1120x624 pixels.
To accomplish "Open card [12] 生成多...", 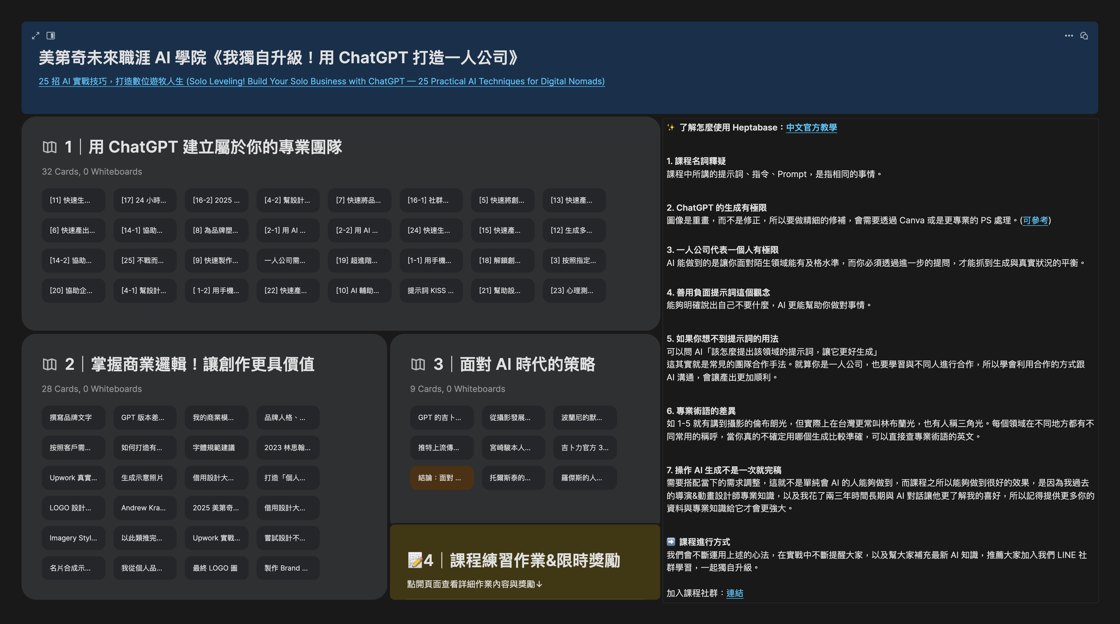I will coord(574,231).
